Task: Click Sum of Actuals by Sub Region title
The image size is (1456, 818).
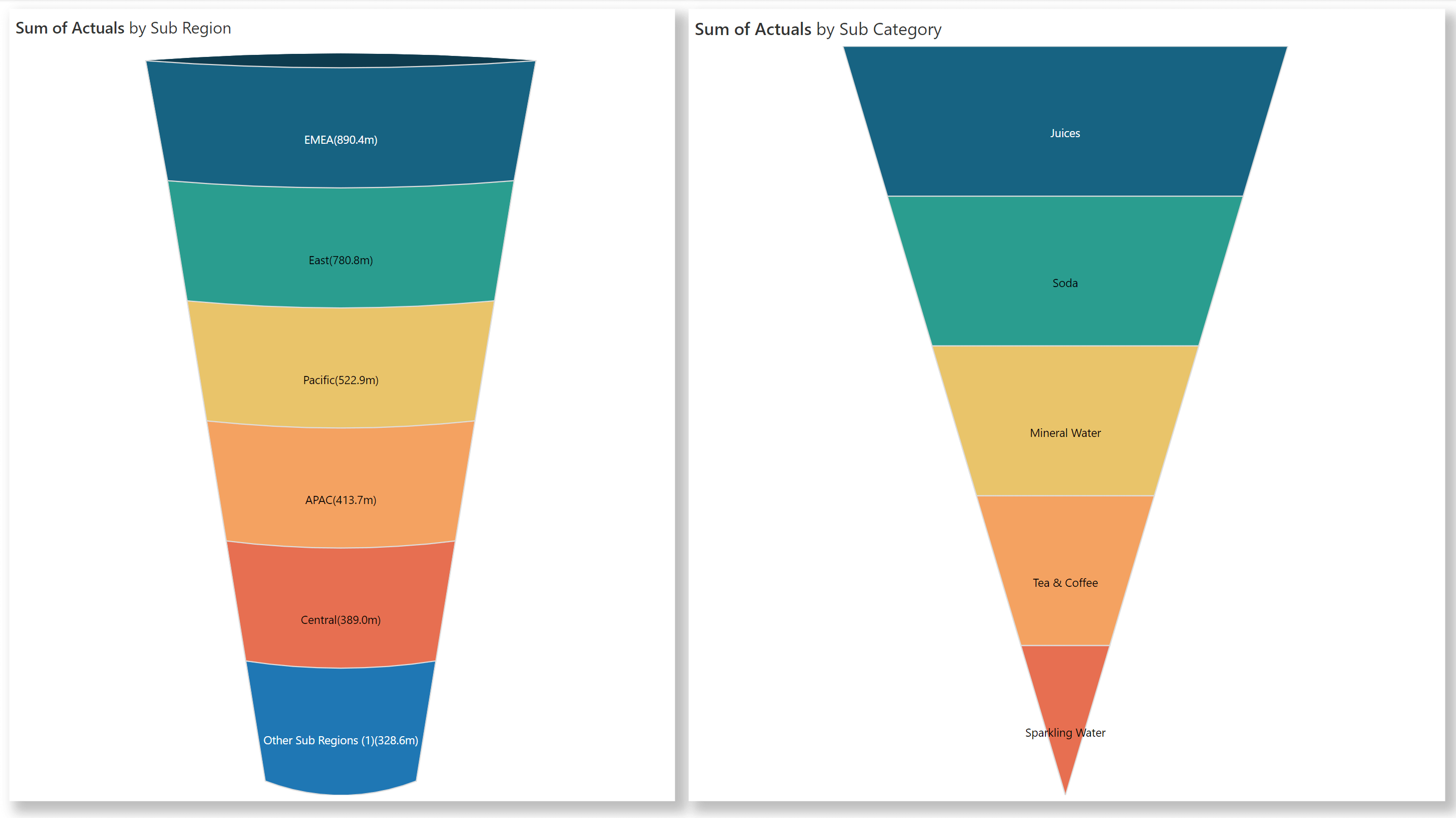Action: tap(124, 27)
